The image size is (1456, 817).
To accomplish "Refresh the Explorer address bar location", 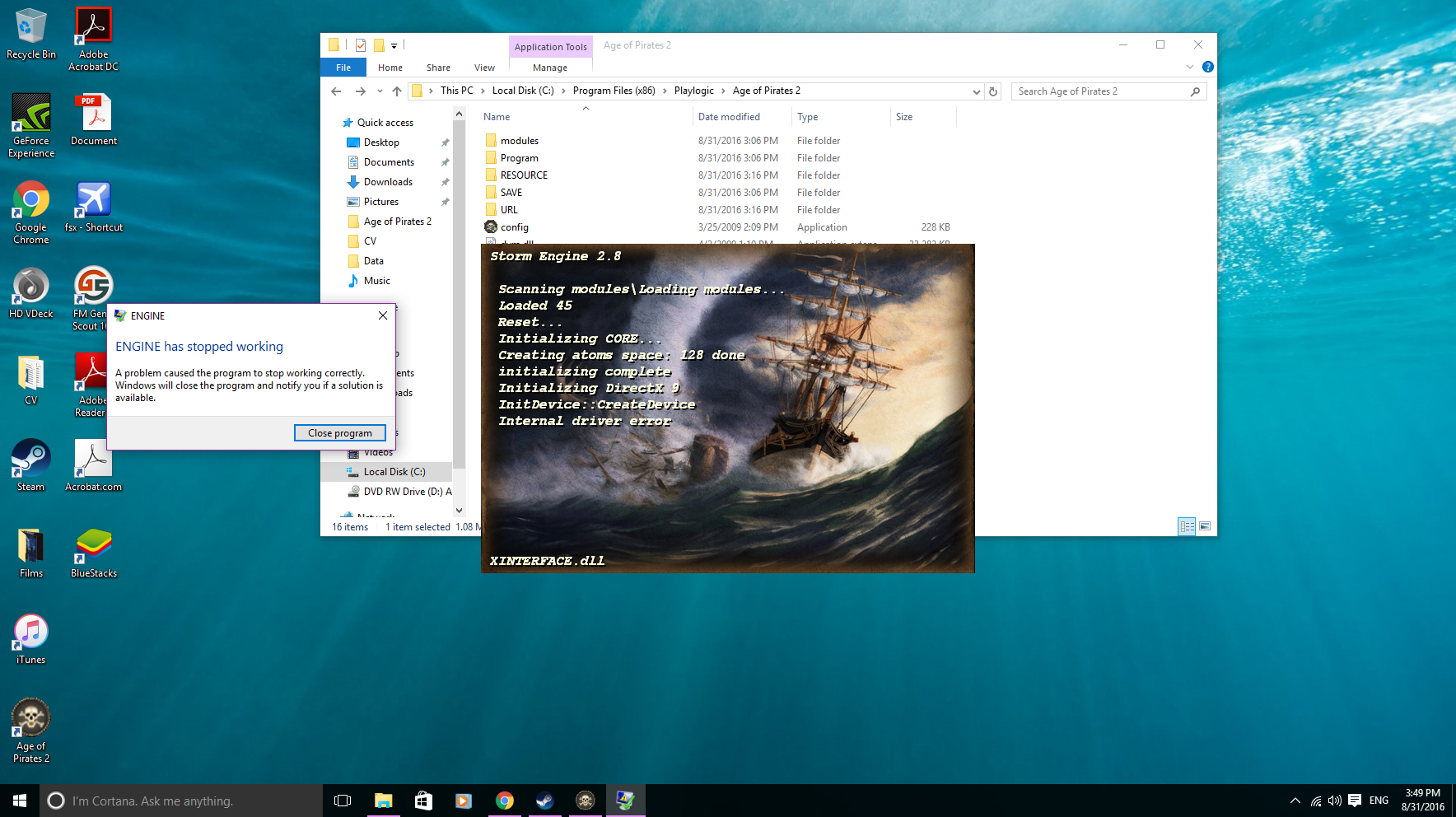I will coord(993,91).
